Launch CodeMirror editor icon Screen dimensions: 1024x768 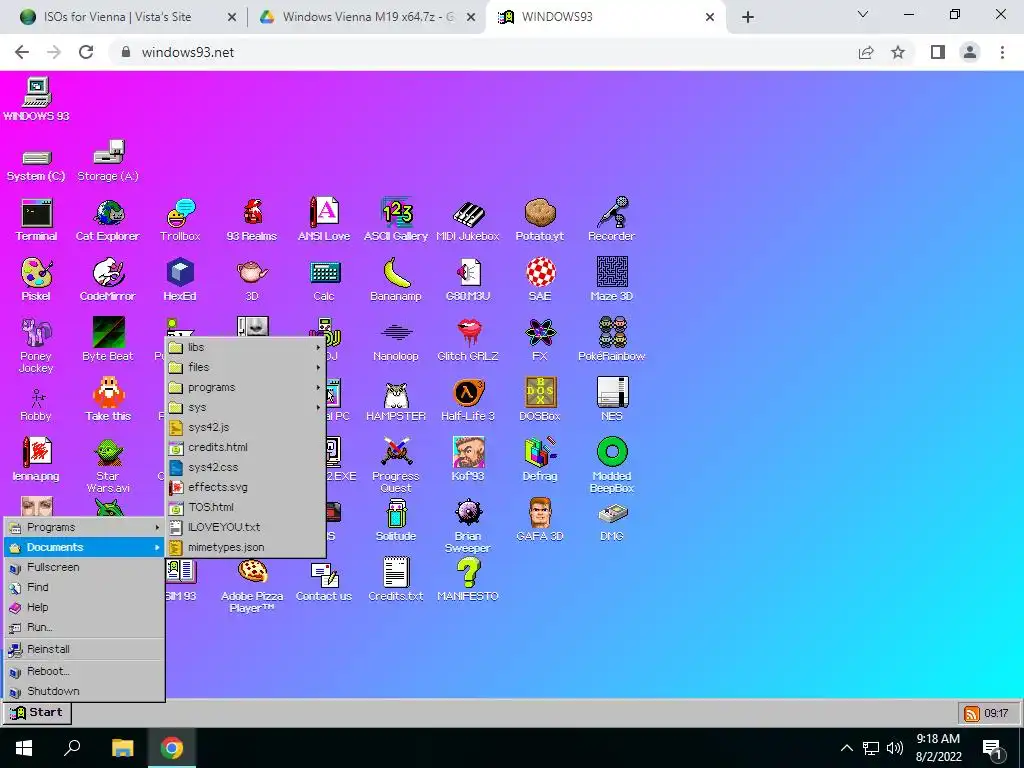click(x=108, y=280)
